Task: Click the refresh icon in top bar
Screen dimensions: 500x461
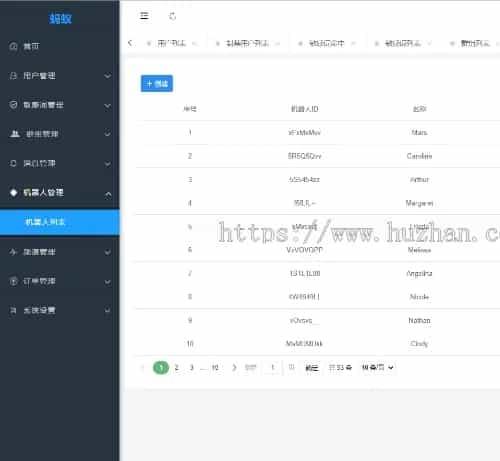Action: click(172, 16)
